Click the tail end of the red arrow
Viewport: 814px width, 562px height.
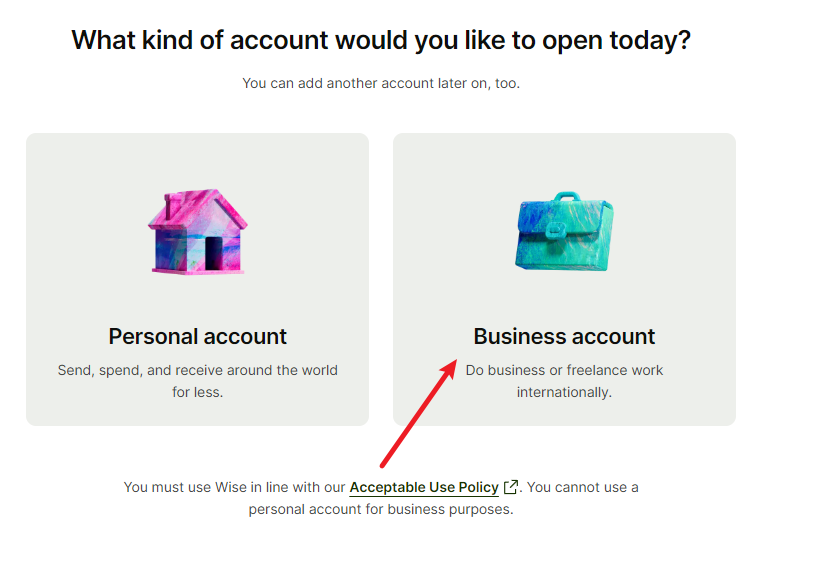383,464
